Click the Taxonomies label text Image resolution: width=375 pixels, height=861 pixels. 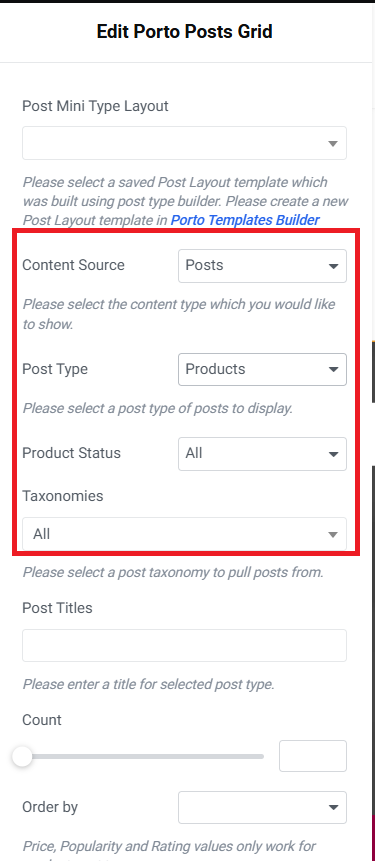(x=63, y=496)
